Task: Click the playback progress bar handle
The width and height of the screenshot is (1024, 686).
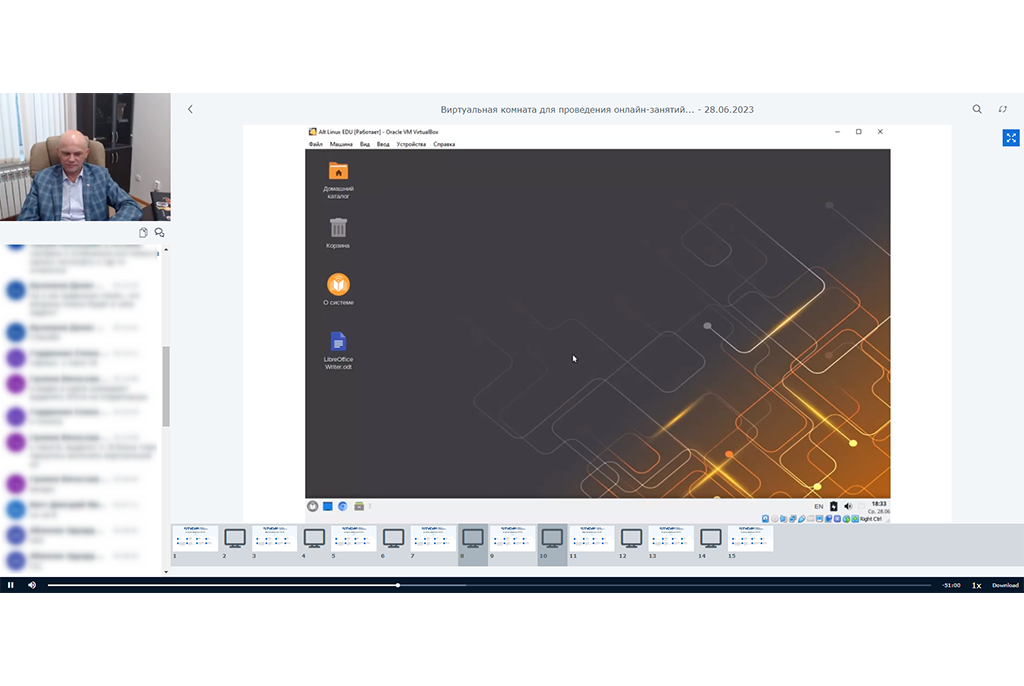Action: [x=398, y=585]
